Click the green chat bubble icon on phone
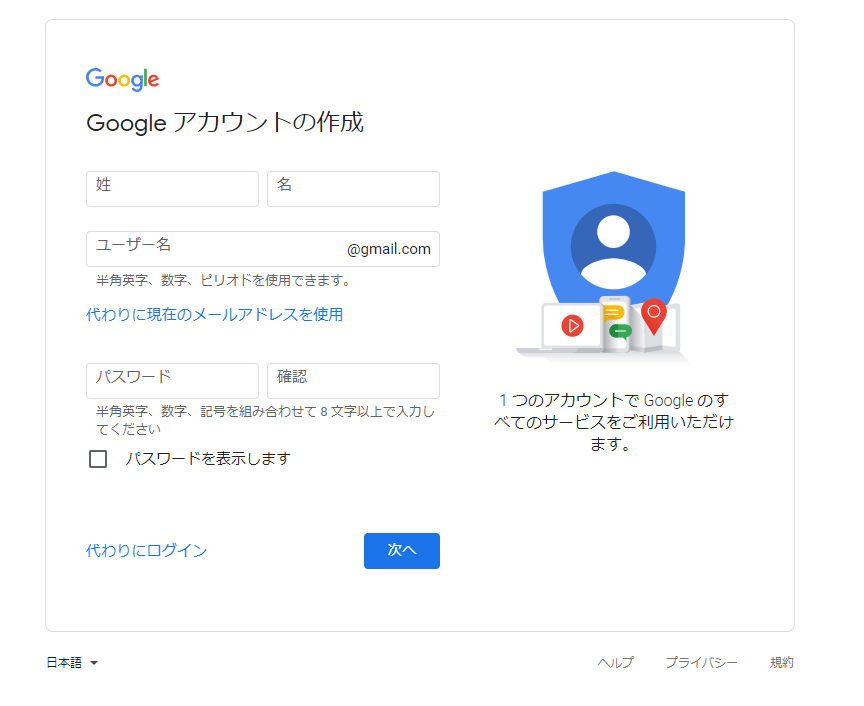The width and height of the screenshot is (864, 706). coord(620,331)
